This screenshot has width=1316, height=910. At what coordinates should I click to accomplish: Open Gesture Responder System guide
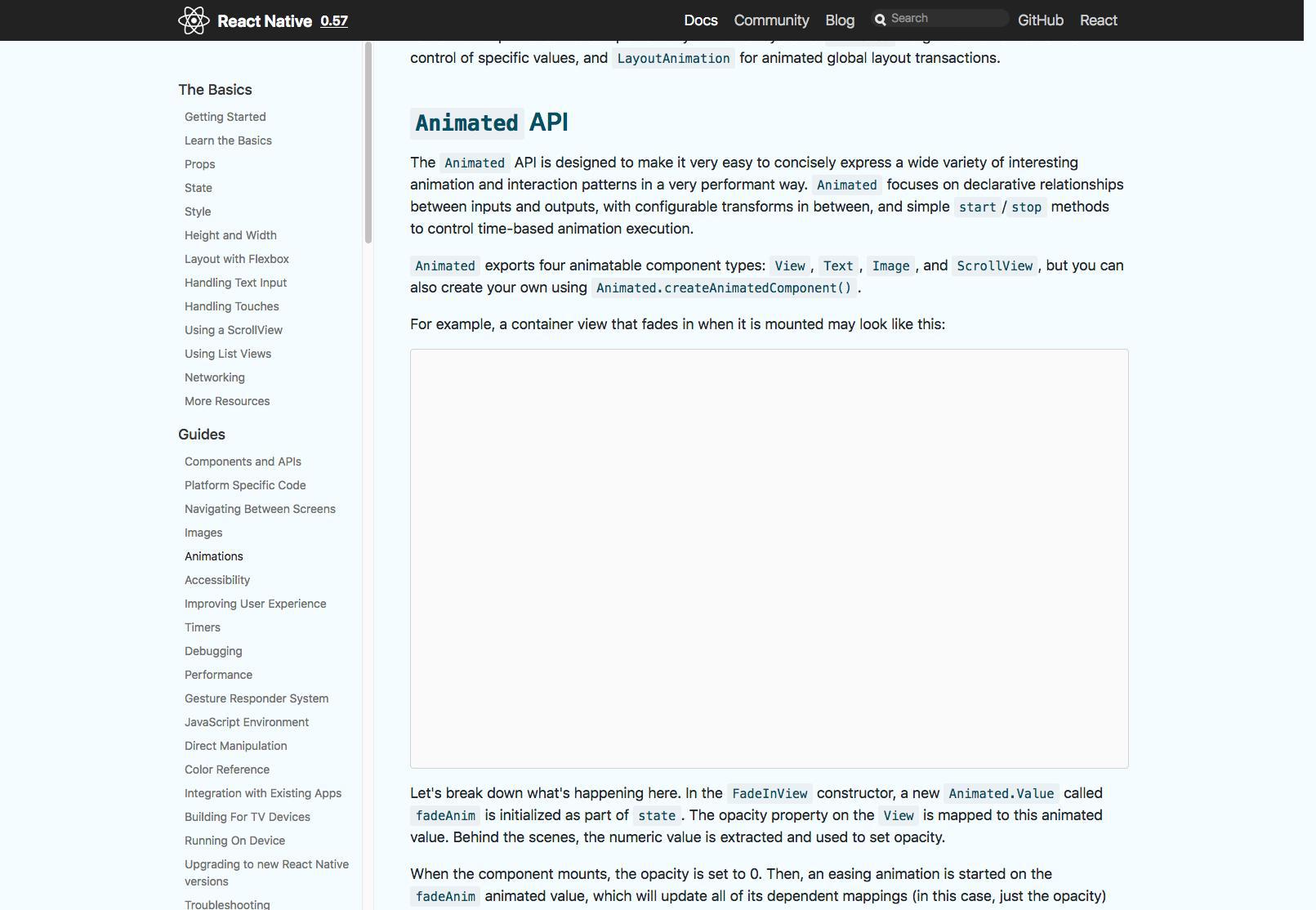click(x=257, y=698)
